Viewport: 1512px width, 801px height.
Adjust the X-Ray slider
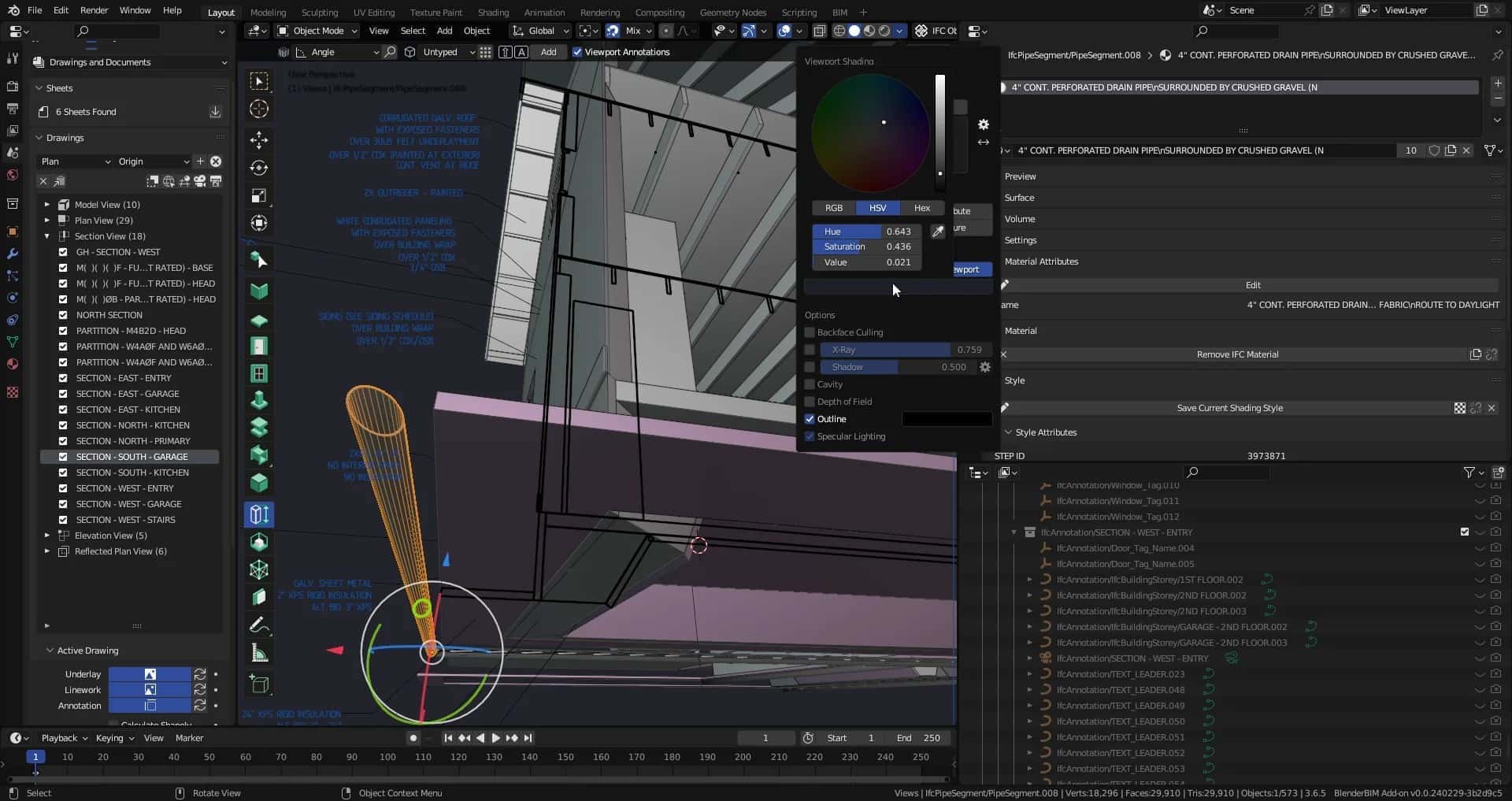point(904,350)
